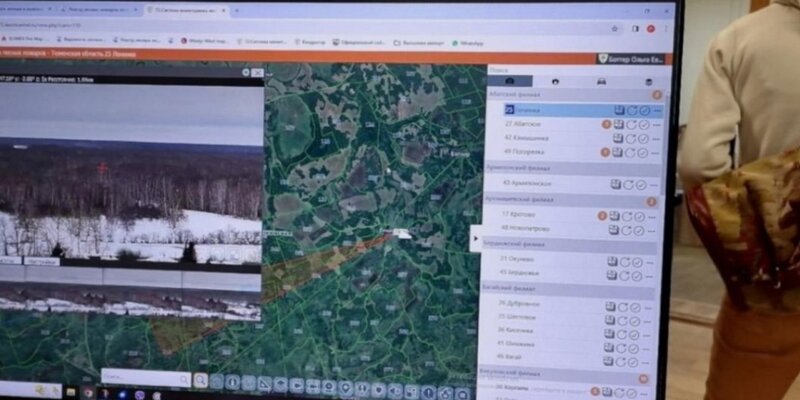Click the orange alert badge for 17 Кротово

(x=602, y=216)
